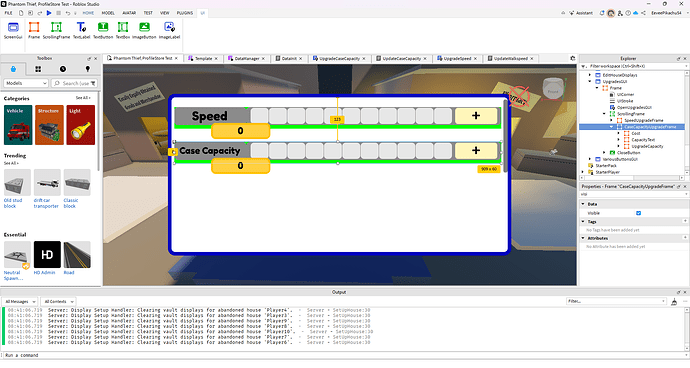Open the Toolbox search filter options
This screenshot has height=368, width=690.
click(93, 83)
